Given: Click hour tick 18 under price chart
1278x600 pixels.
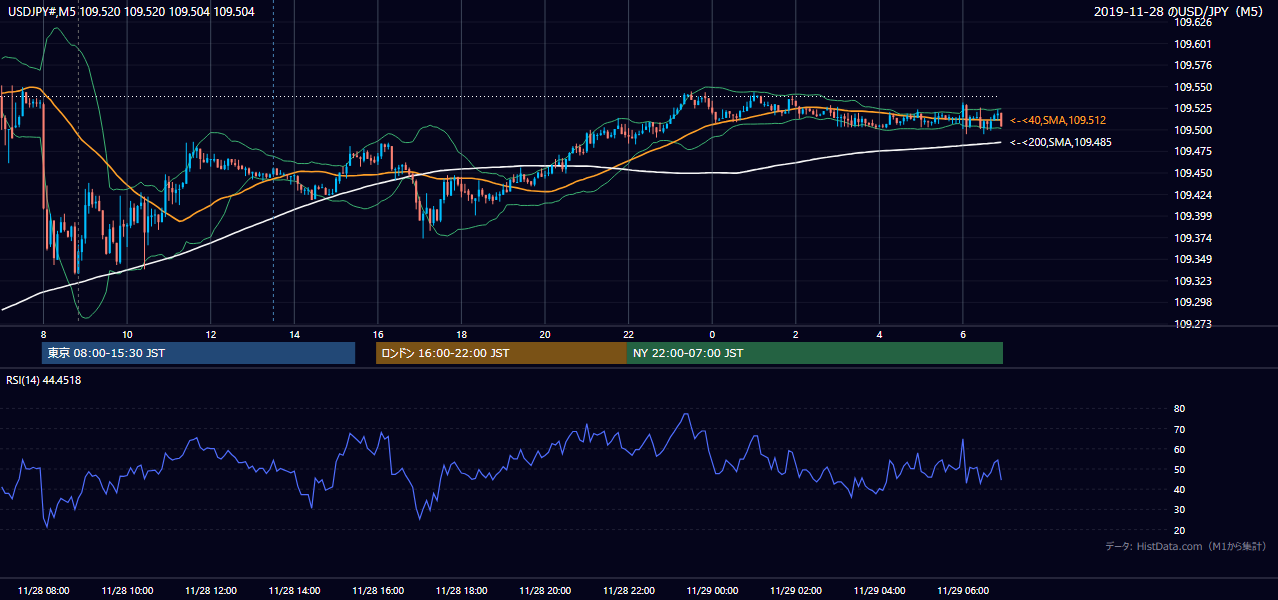Looking at the screenshot, I should point(461,334).
